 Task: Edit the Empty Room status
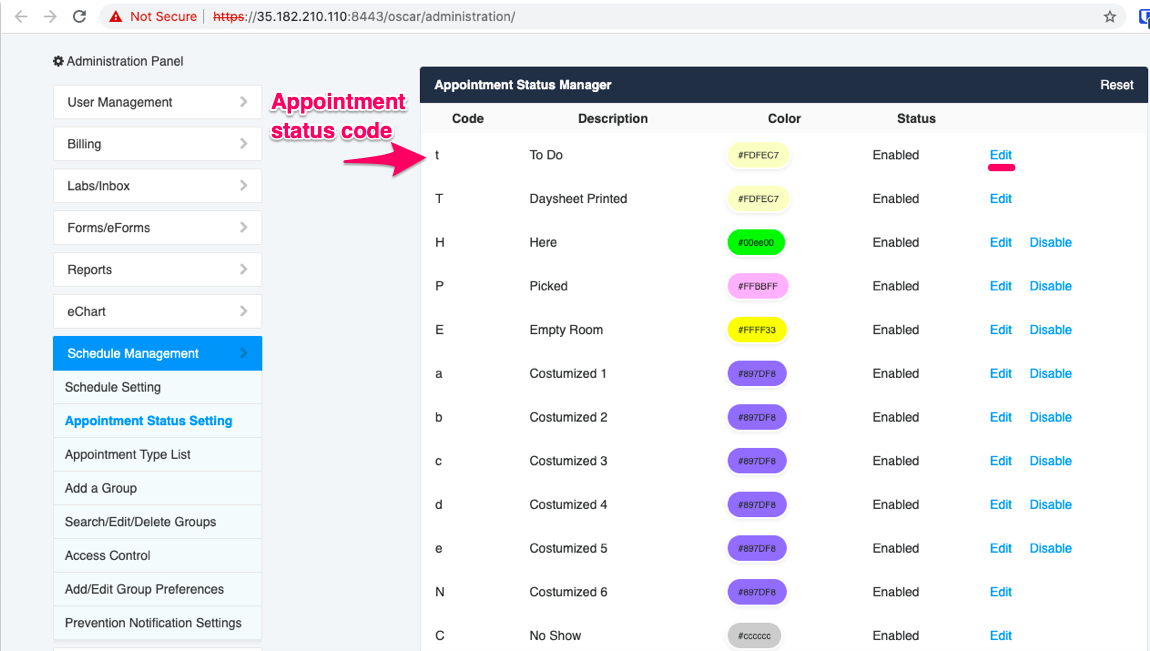point(1000,330)
